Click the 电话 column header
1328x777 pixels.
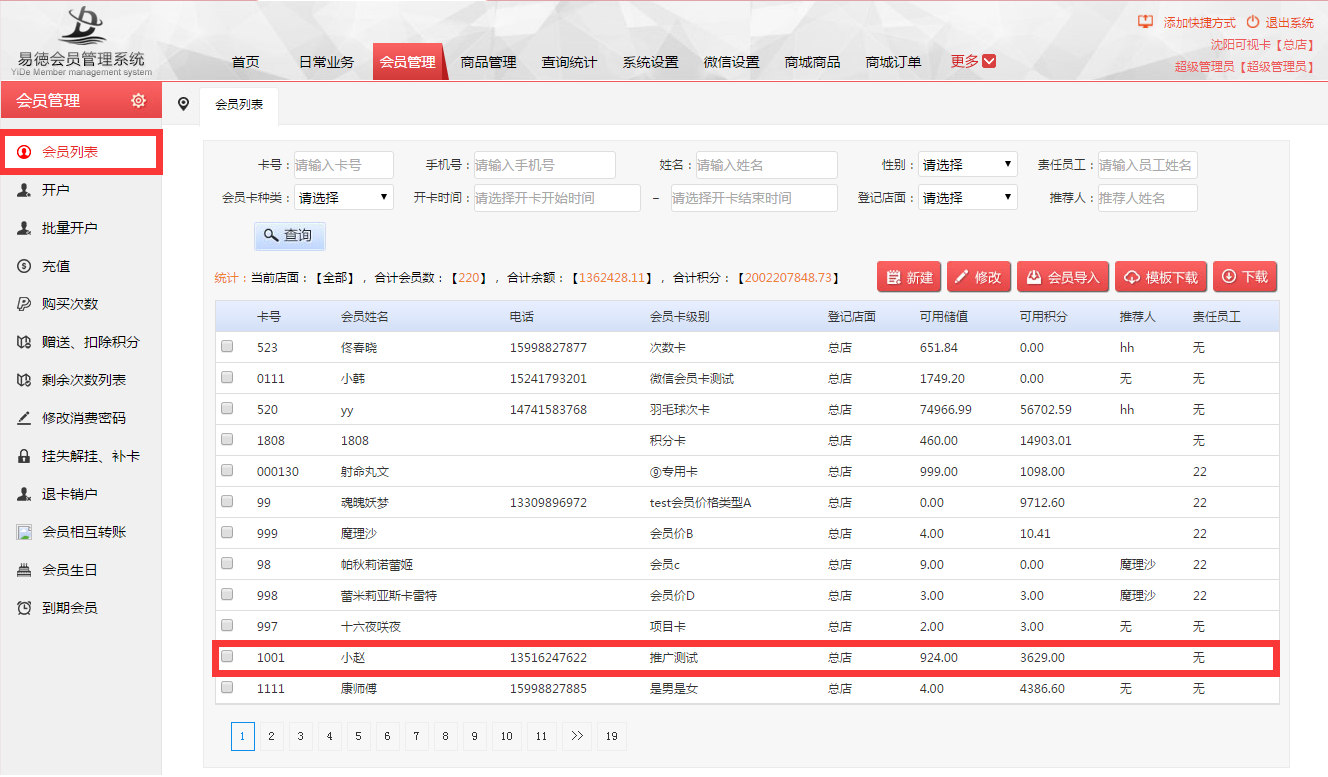(521, 317)
